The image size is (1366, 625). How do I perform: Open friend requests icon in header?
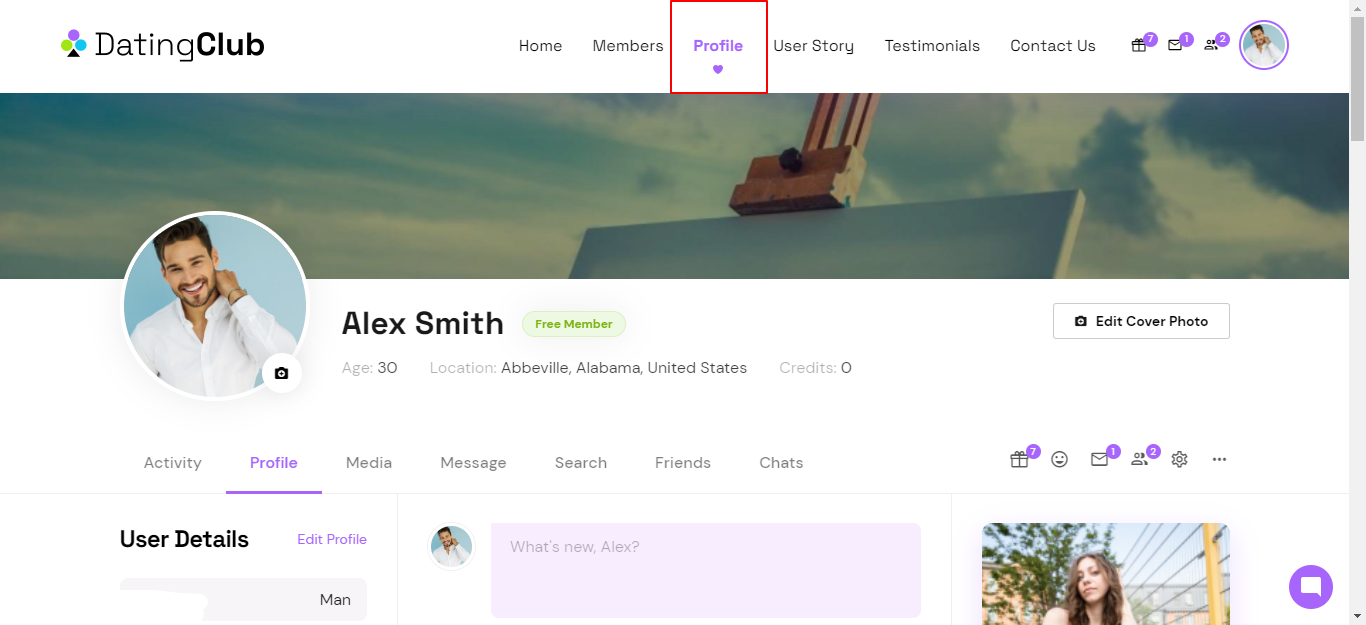pyautogui.click(x=1211, y=45)
